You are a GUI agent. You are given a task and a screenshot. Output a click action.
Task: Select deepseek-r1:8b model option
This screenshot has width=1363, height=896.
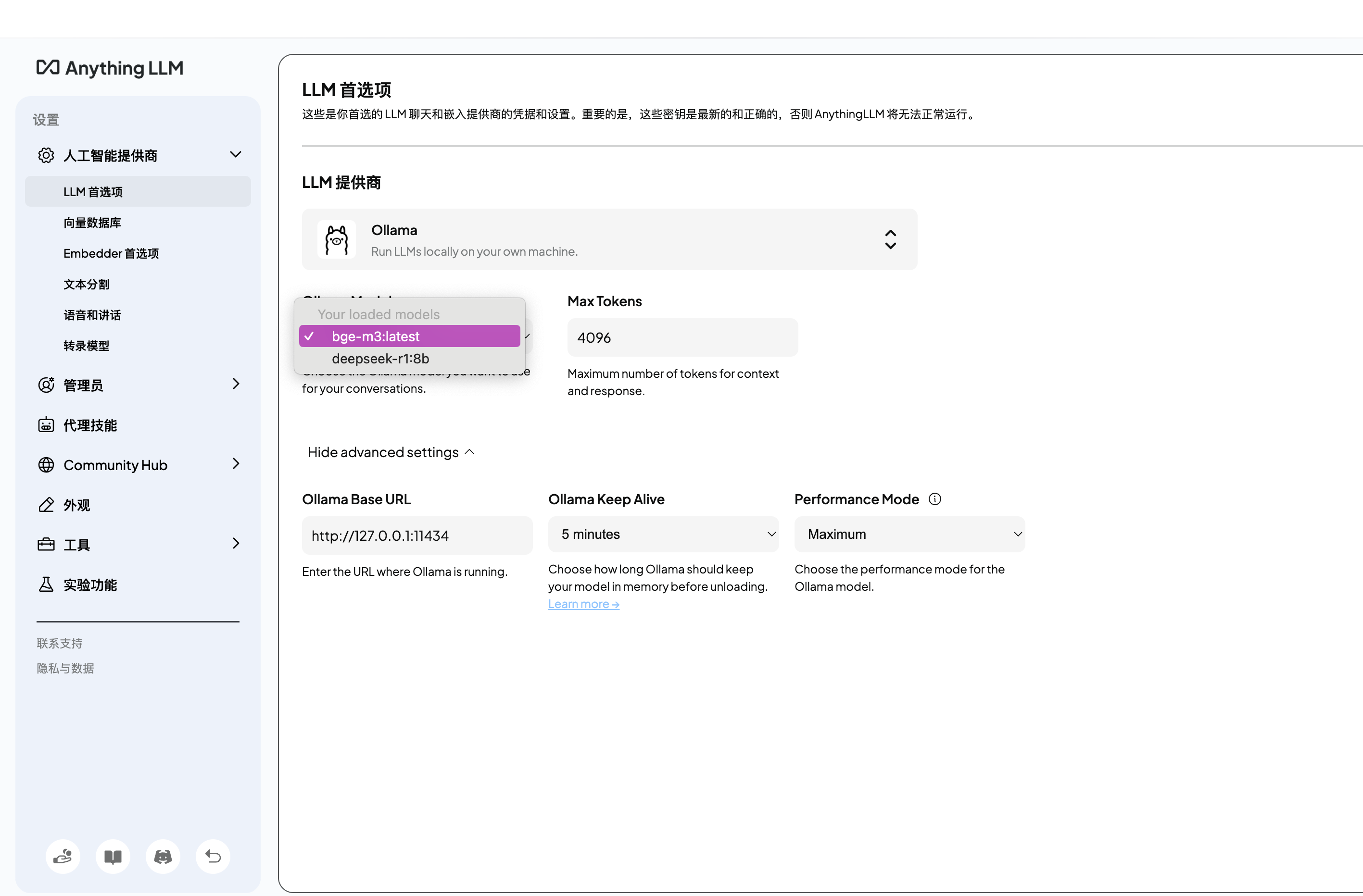pos(380,359)
